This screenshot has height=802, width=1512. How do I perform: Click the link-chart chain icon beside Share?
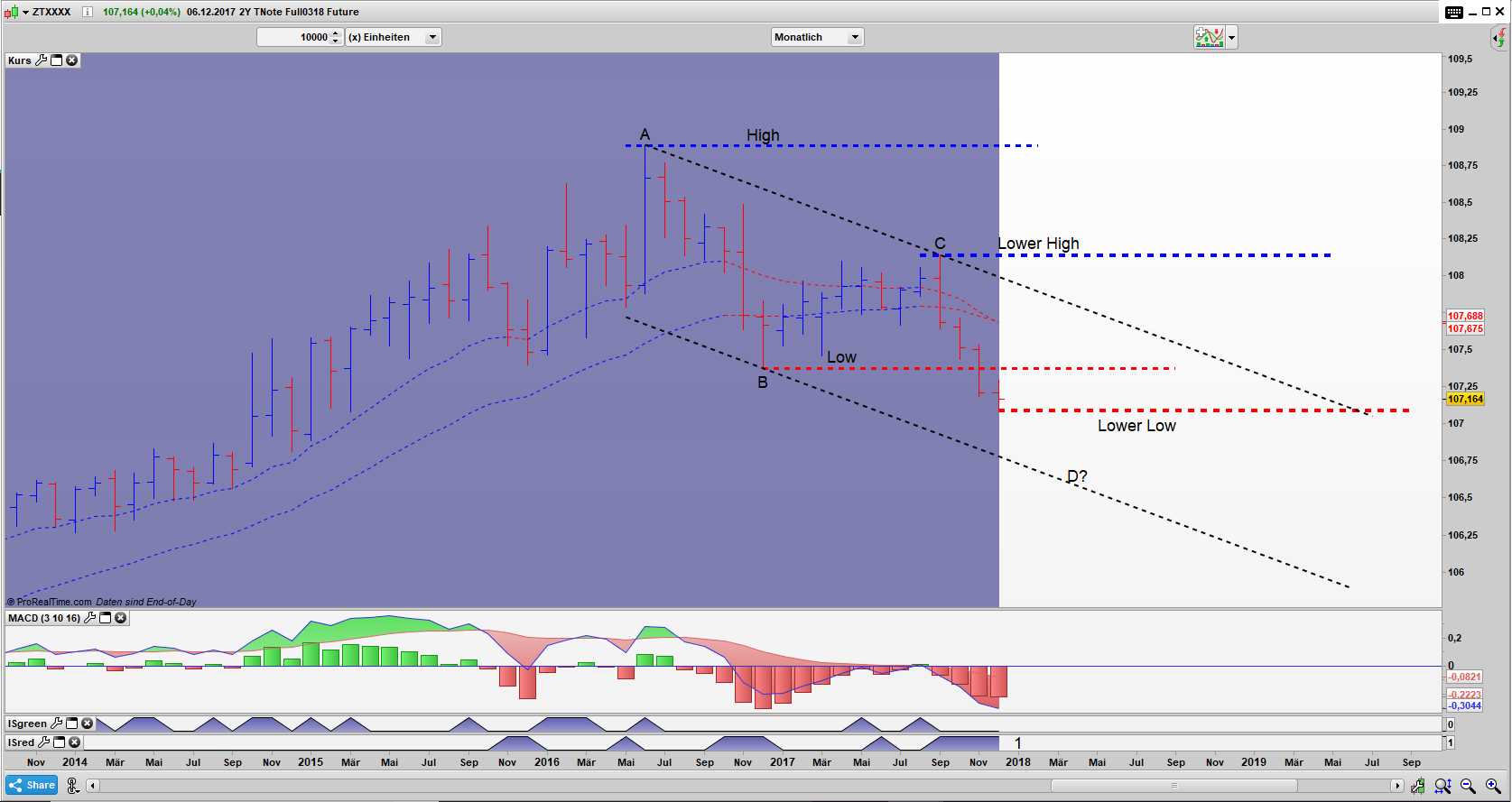[x=73, y=786]
